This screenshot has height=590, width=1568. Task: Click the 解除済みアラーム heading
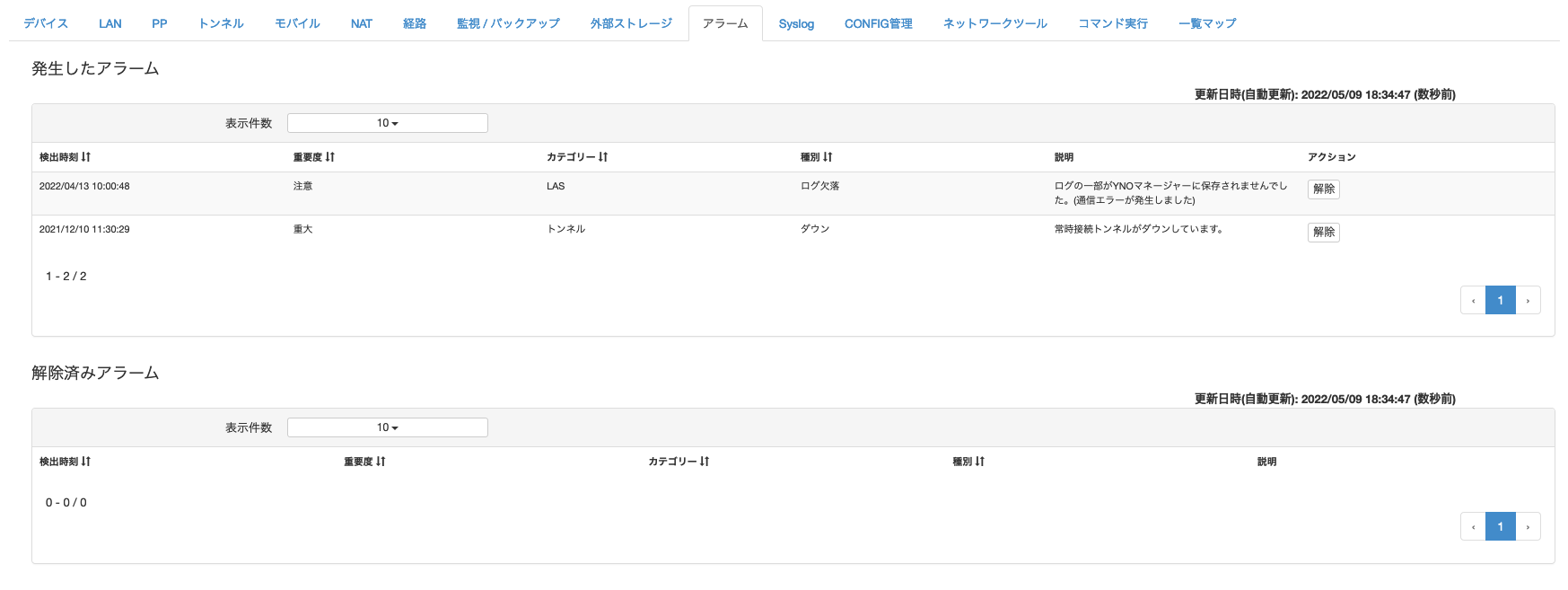coord(95,373)
